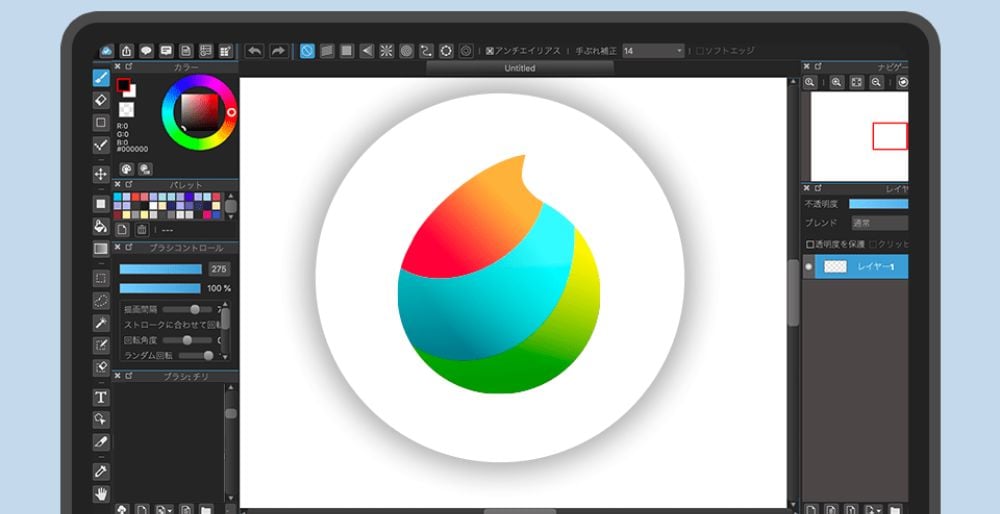The image size is (1000, 514).
Task: Pick the Bucket fill tool
Action: [101, 226]
